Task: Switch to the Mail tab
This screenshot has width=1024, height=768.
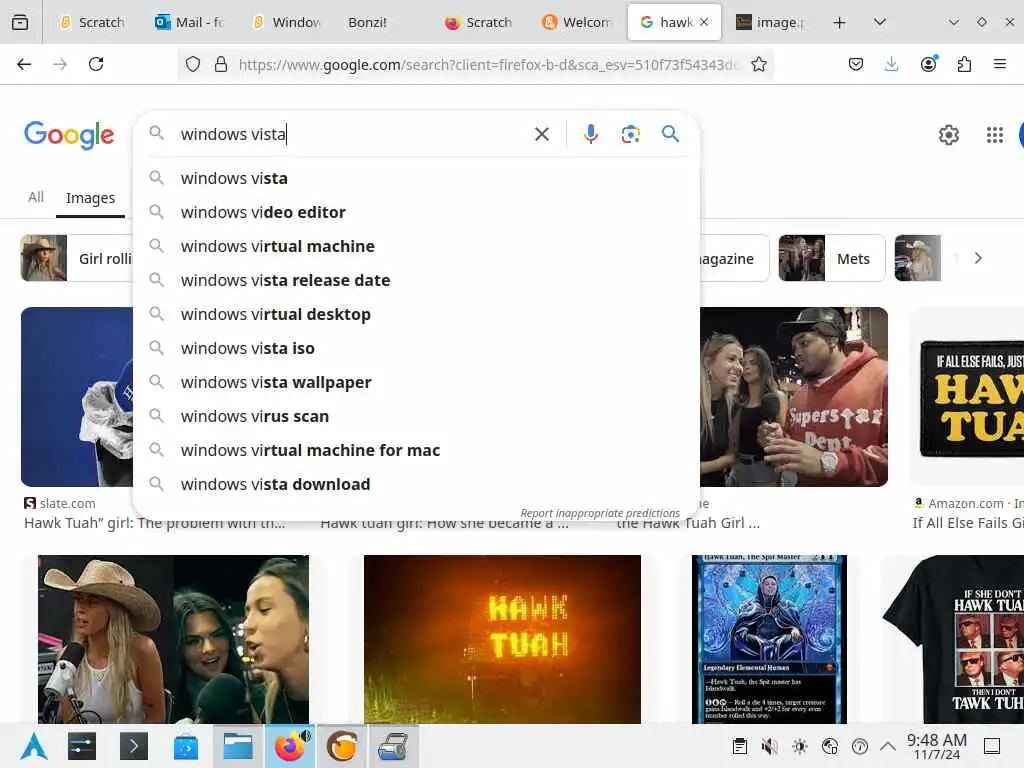Action: (x=189, y=22)
